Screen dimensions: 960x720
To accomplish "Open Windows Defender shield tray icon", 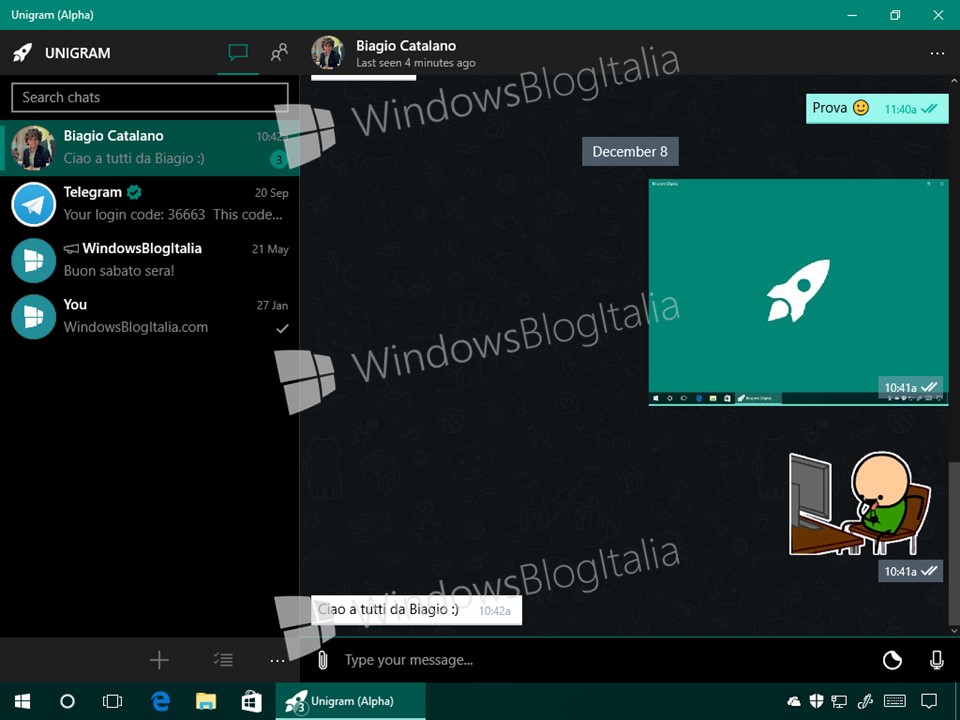I will click(816, 702).
